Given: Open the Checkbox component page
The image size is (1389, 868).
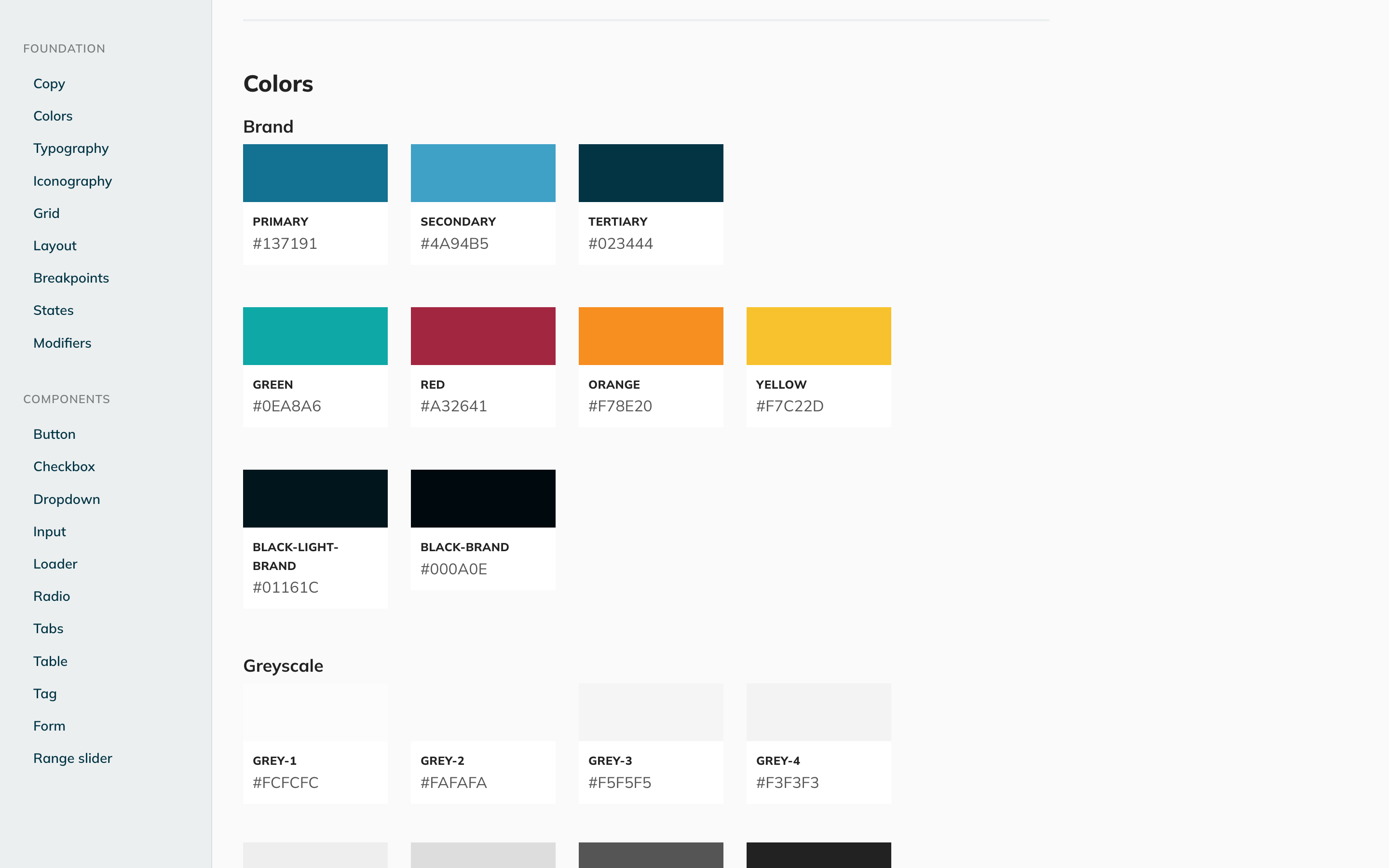Looking at the screenshot, I should click(x=64, y=467).
